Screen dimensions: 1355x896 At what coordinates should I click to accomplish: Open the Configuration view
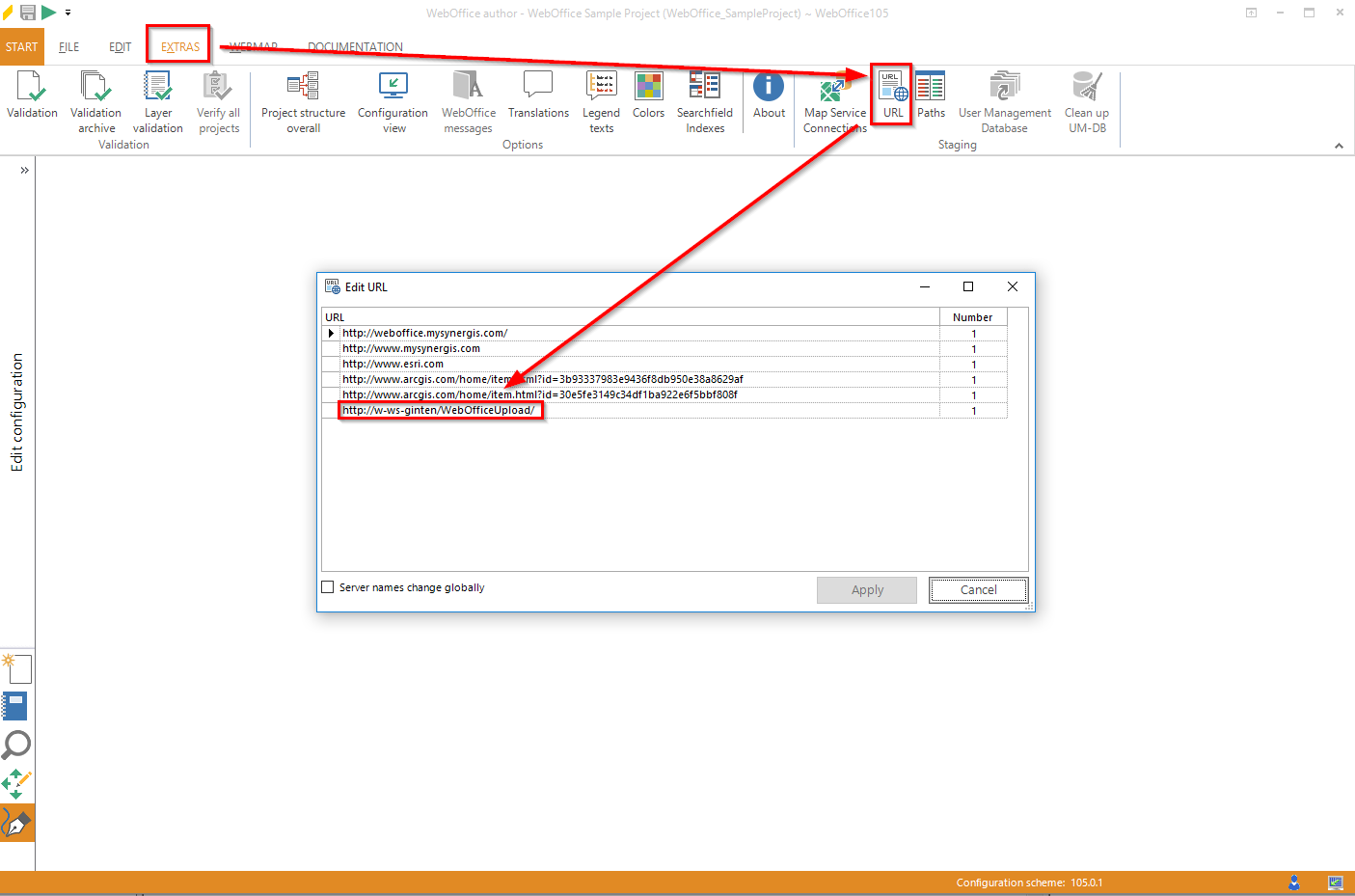pyautogui.click(x=392, y=96)
